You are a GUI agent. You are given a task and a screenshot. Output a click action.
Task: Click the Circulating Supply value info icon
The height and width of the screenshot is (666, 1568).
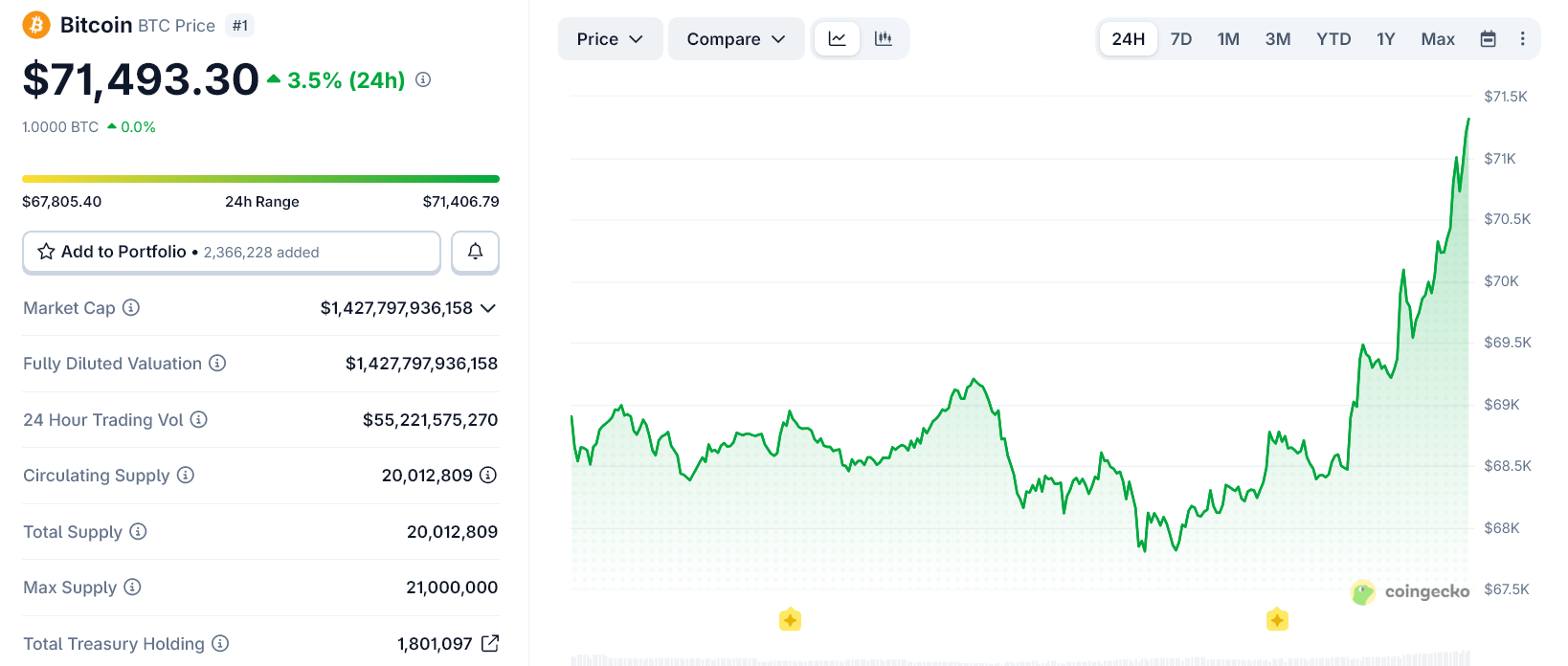488,475
